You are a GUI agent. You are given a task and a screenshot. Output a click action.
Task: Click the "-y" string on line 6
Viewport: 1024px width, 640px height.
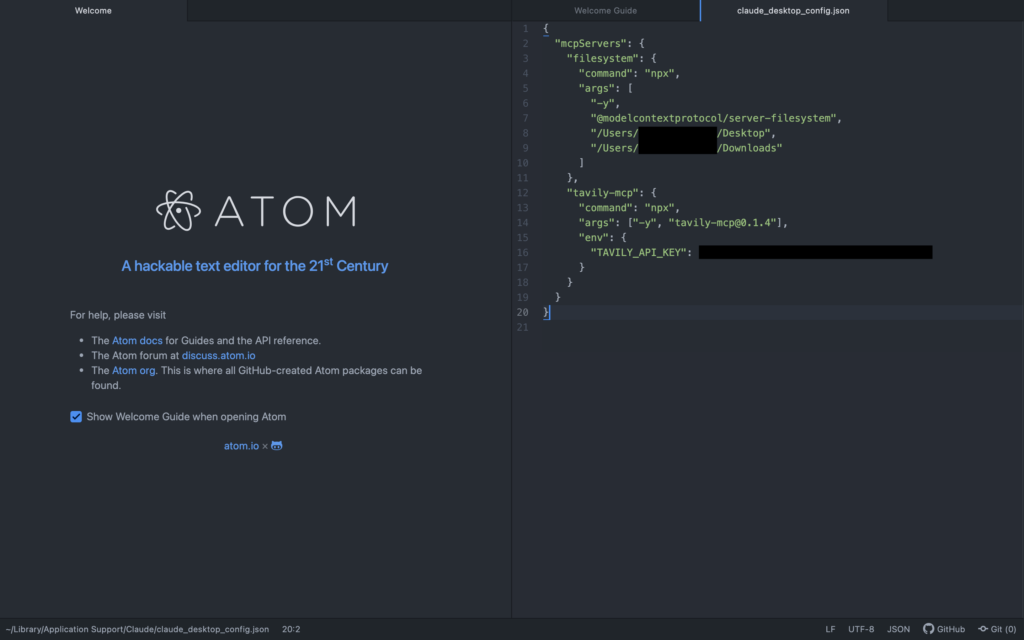pos(603,103)
